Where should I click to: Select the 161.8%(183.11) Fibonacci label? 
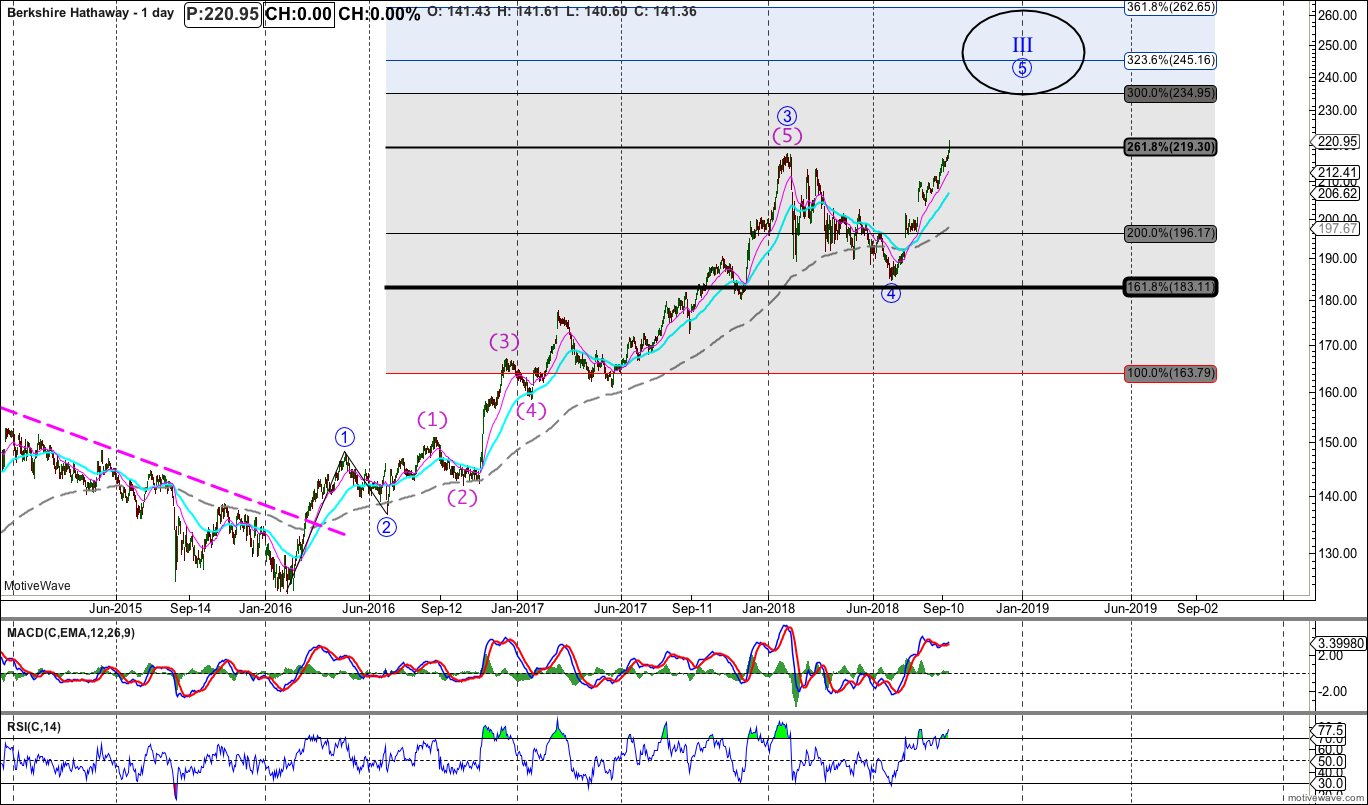(x=1169, y=287)
